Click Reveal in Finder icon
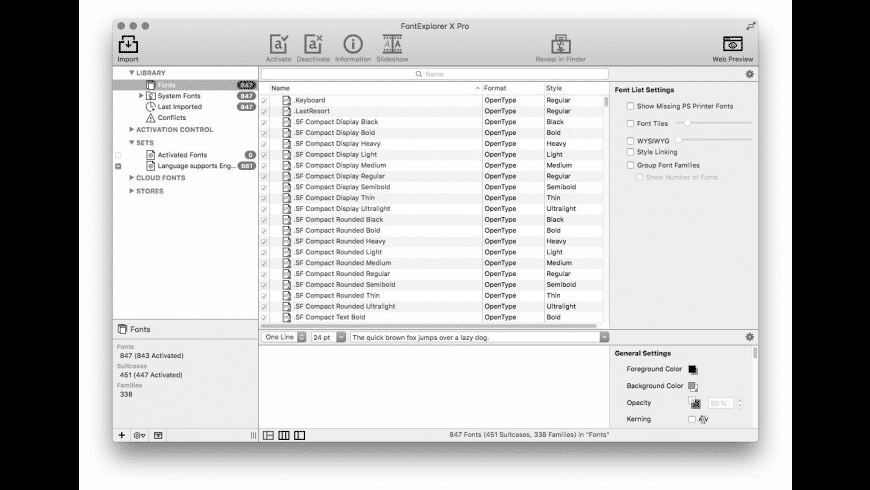Viewport: 870px width, 490px height. click(x=560, y=44)
